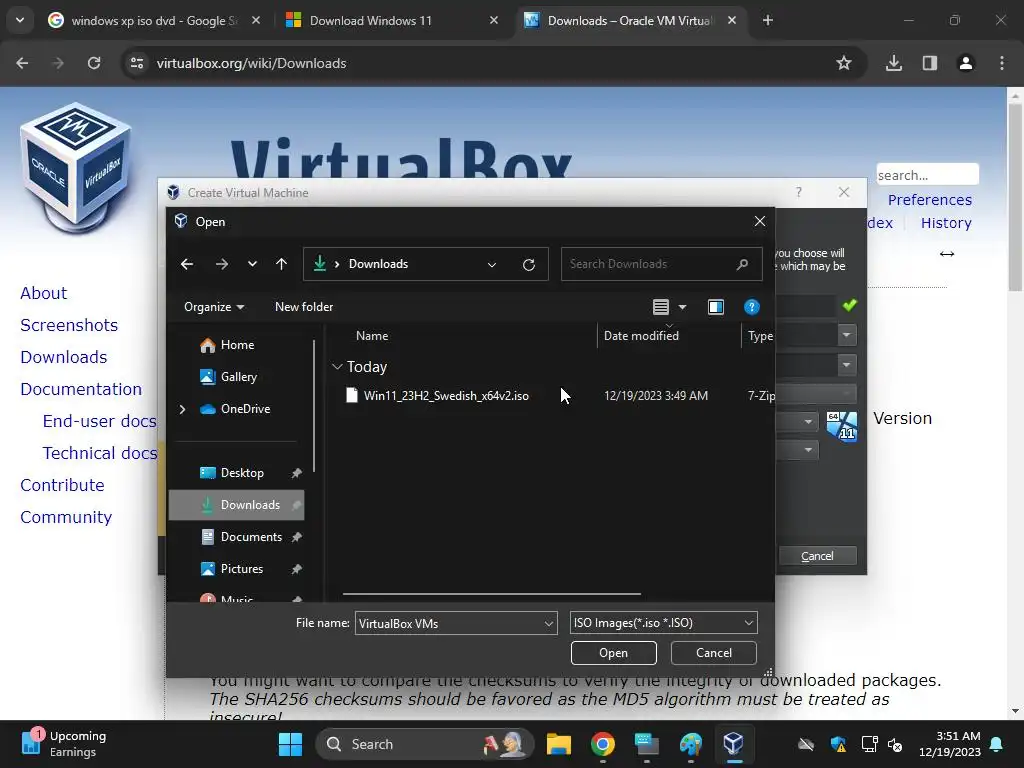1024x768 pixels.
Task: Open Chrome downloads icon
Action: coord(894,63)
